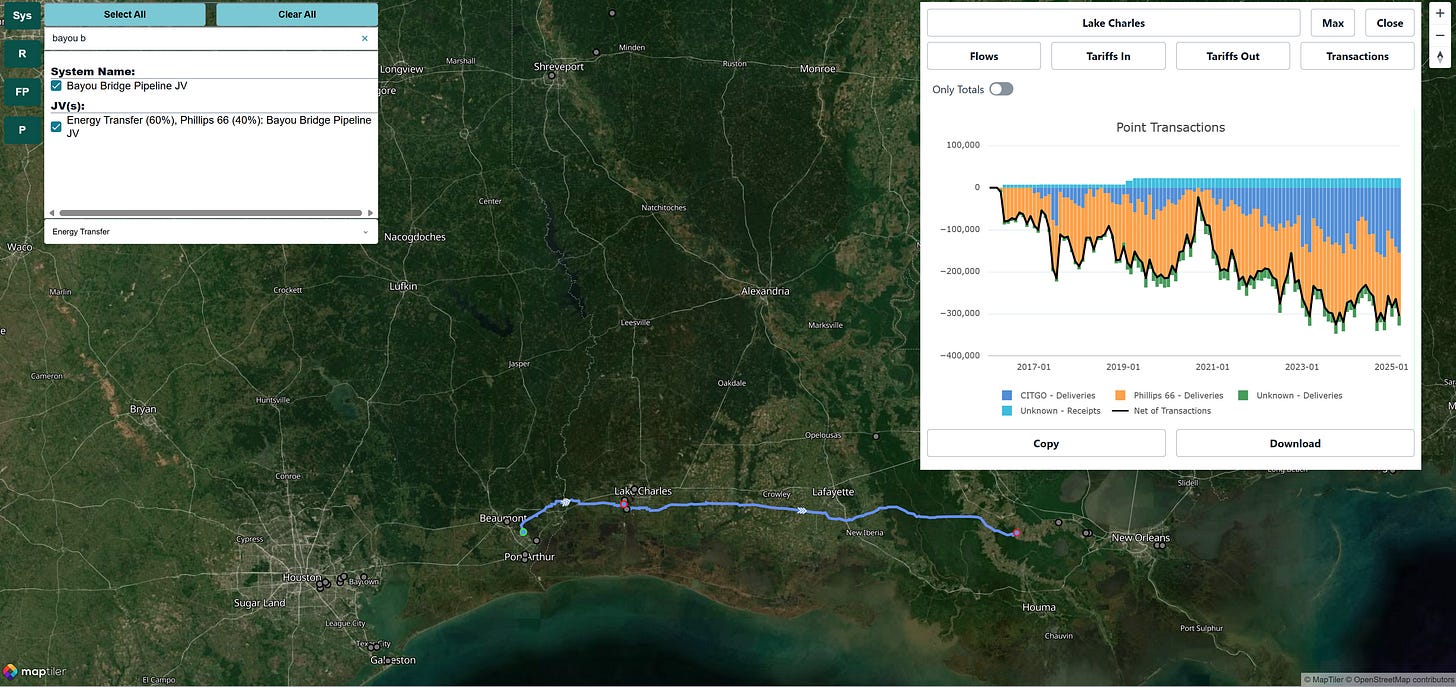Select the pink marker at pipeline's eastern end
The width and height of the screenshot is (1456, 687).
coord(1016,533)
